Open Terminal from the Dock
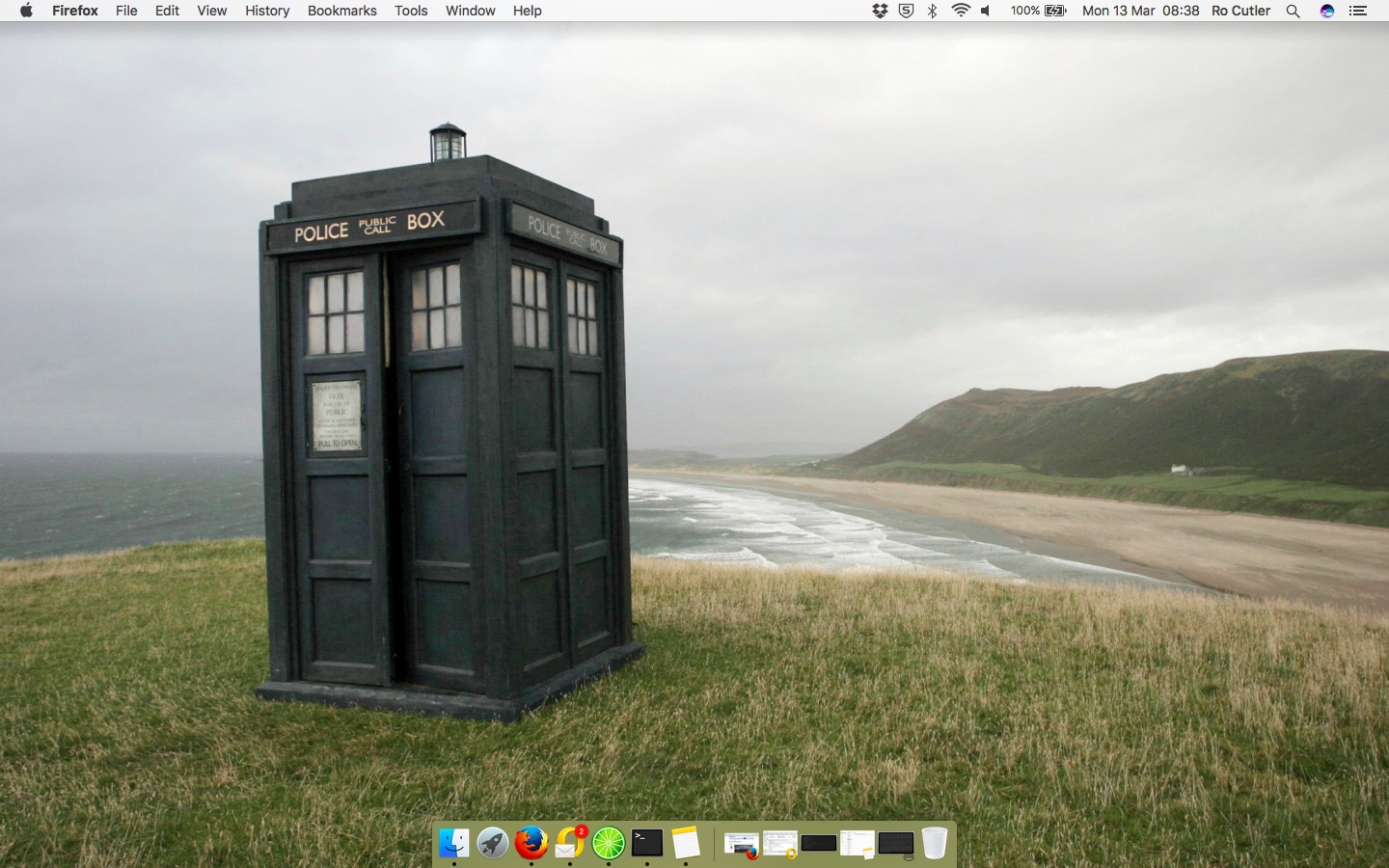This screenshot has height=868, width=1389. click(x=647, y=843)
